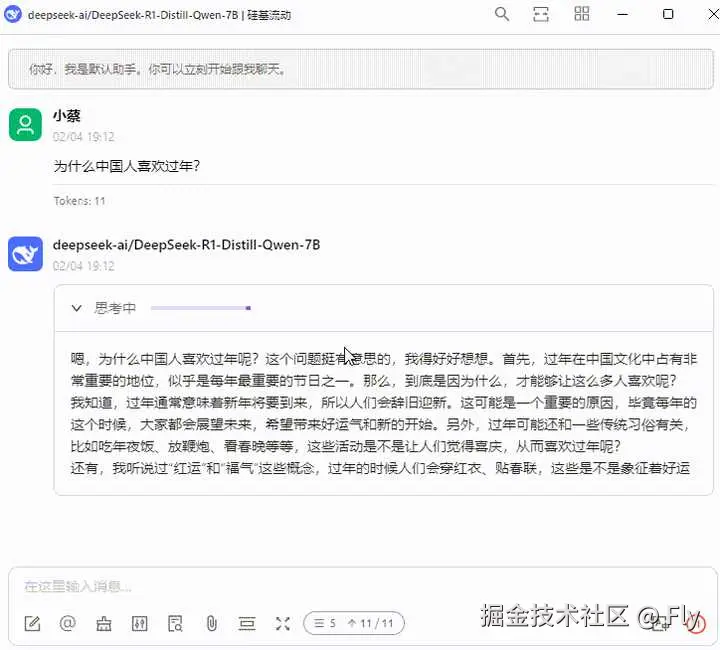Click the model name deepseek-ai/DeepSeek-R1-Distill-Qwen-7B above the reply
720x650 pixels.
point(186,245)
